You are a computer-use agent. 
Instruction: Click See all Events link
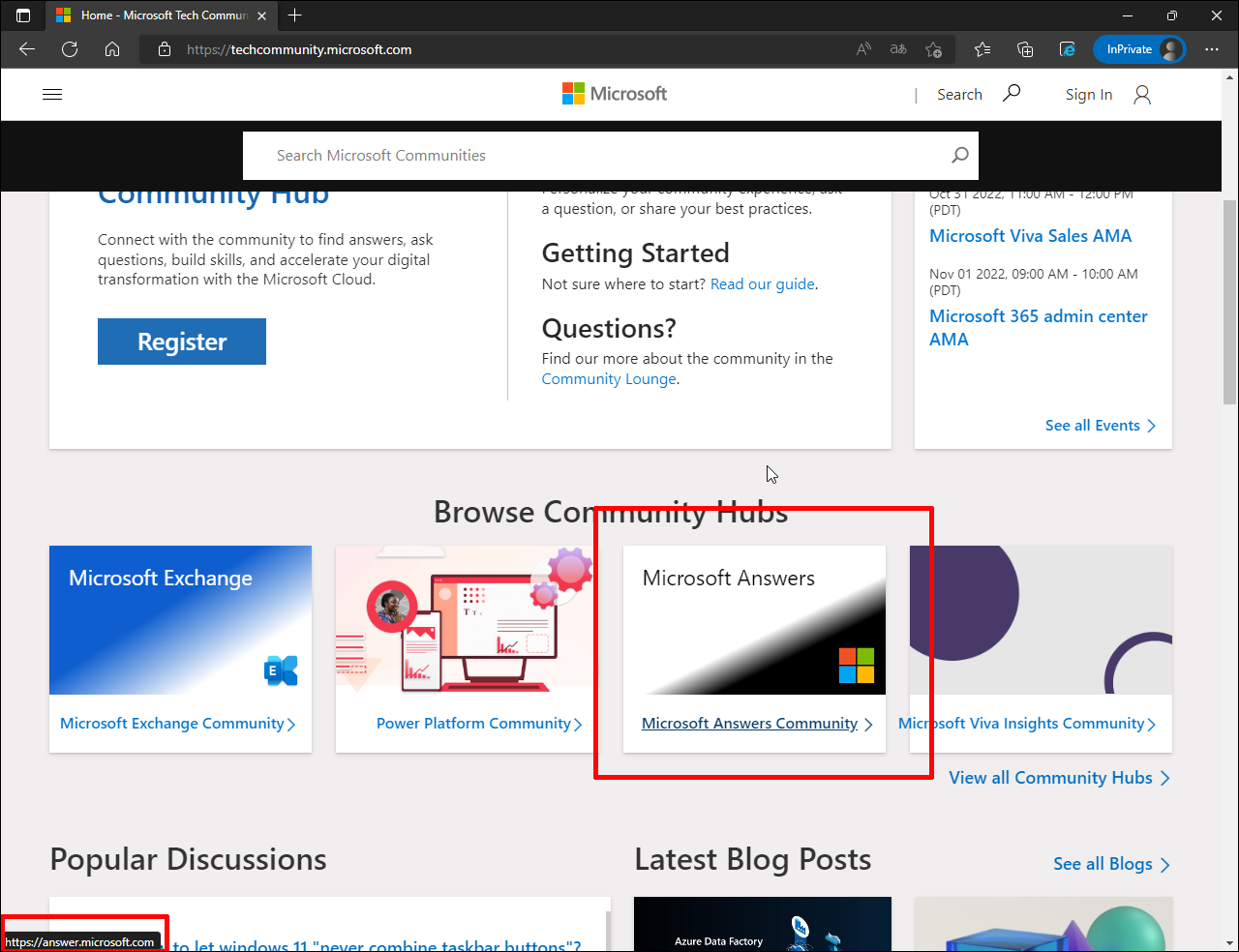point(1101,426)
